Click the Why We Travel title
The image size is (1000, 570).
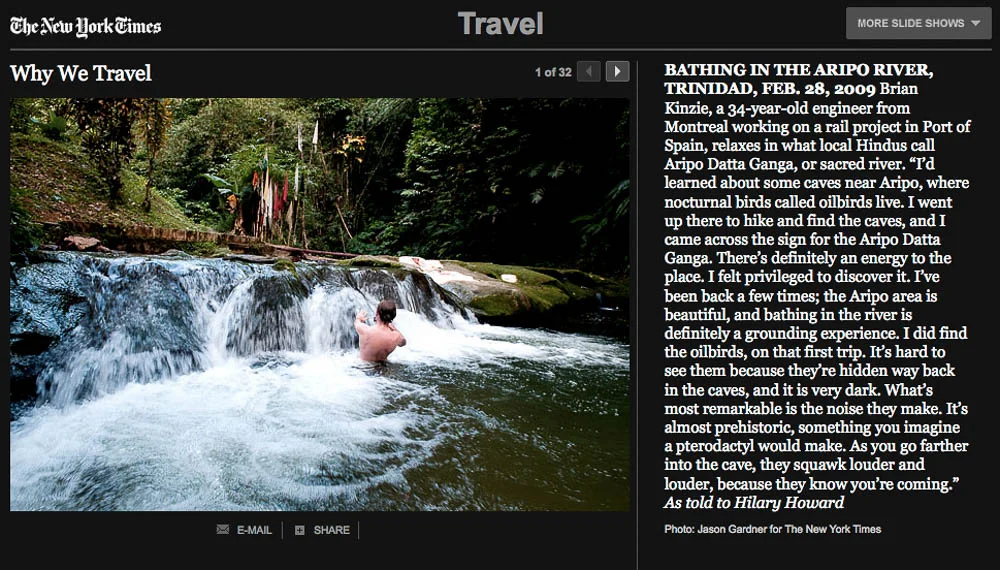(81, 73)
